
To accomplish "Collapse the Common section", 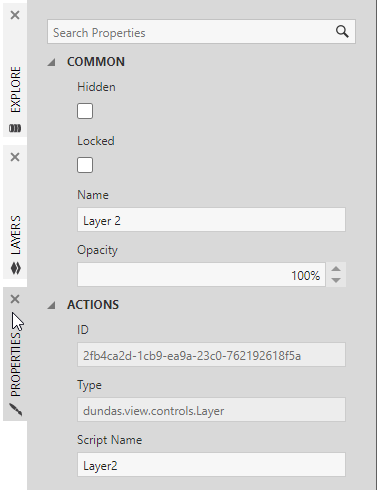I will click(x=51, y=62).
